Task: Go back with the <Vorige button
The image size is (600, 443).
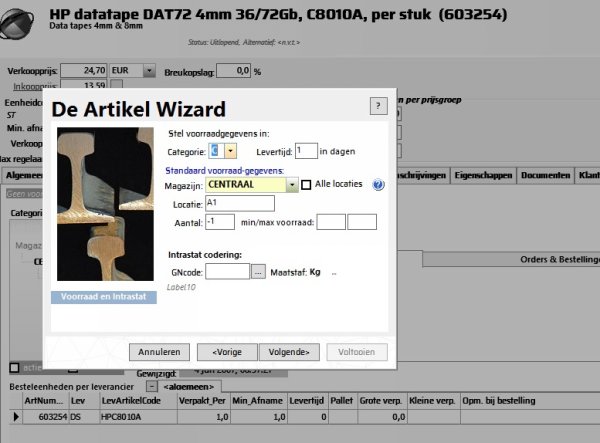Action: coord(227,352)
